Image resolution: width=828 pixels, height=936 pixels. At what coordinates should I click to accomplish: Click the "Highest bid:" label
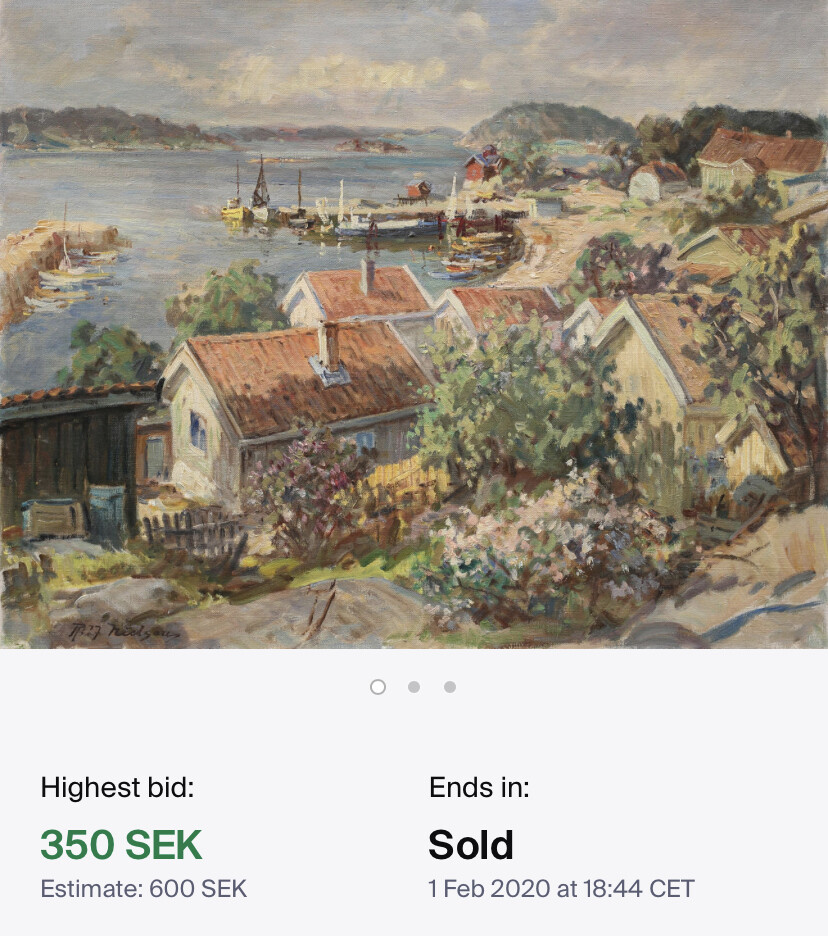point(117,788)
